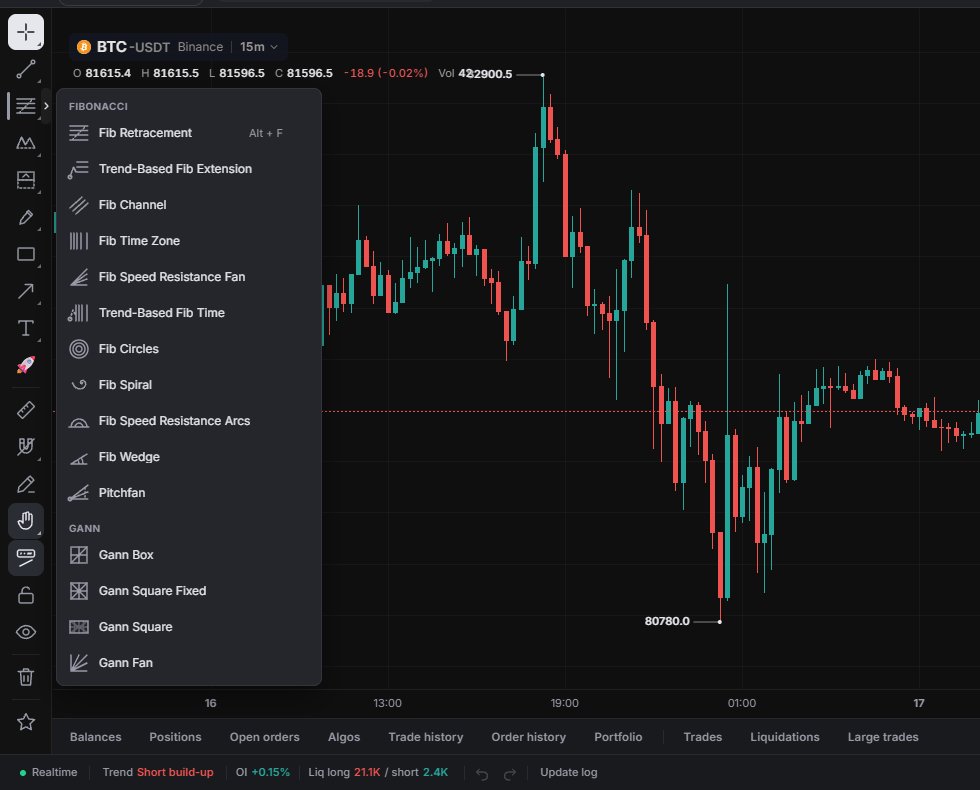Select the crosshair cursor tool
Image resolution: width=980 pixels, height=790 pixels.
click(x=26, y=32)
